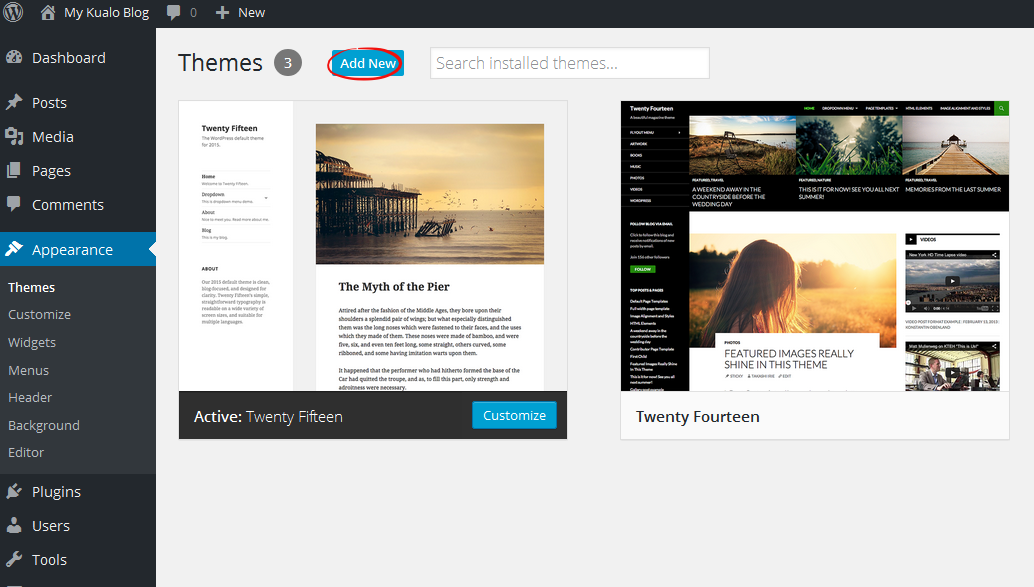This screenshot has height=587, width=1034.
Task: Click the home icon beside My Kualo Blog
Action: point(47,13)
